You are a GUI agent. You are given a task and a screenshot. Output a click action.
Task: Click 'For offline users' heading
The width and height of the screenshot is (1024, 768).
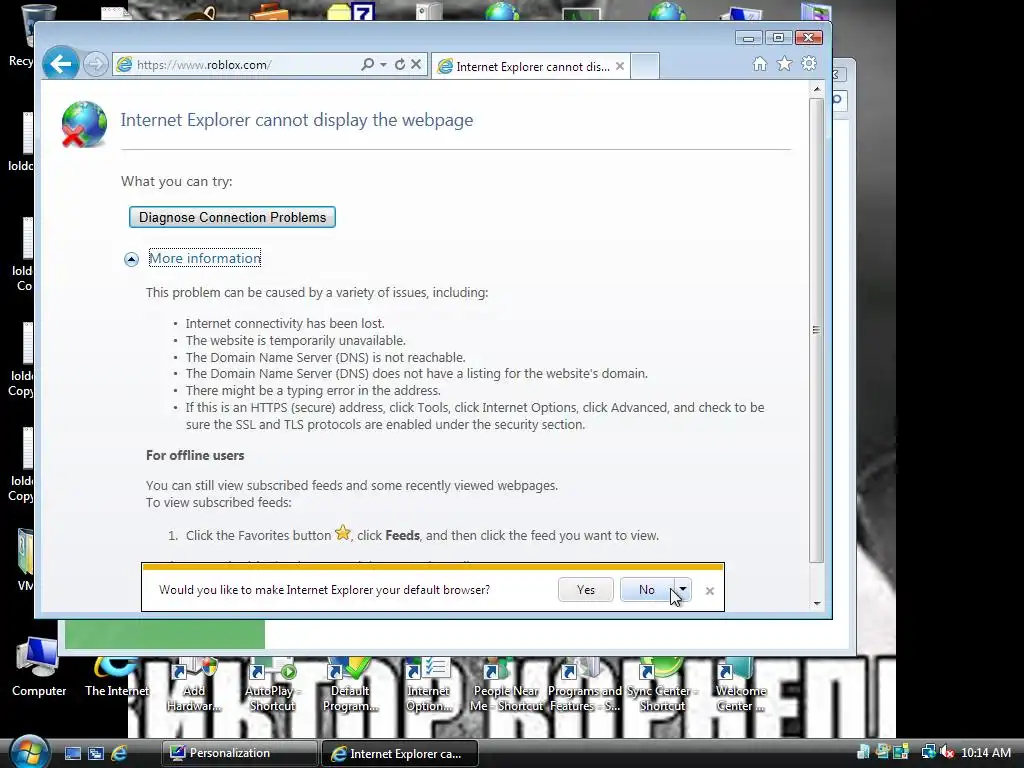click(195, 455)
